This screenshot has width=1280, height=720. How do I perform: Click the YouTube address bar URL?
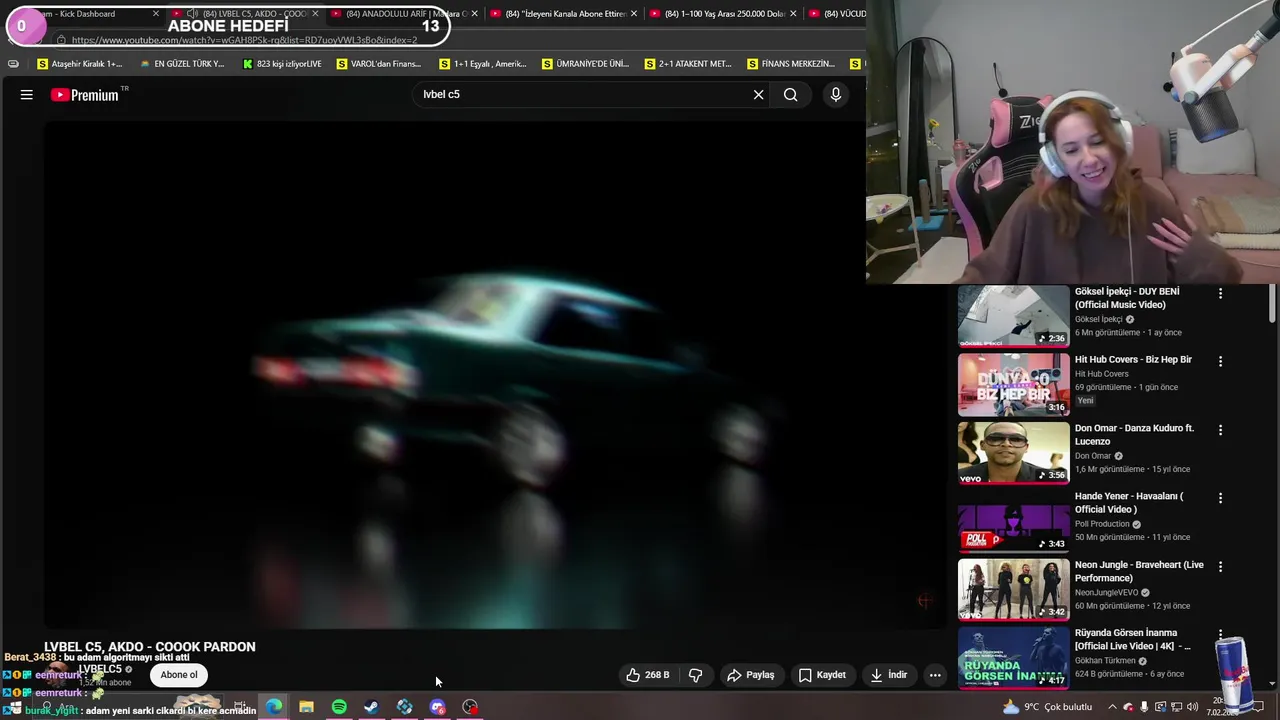[x=245, y=40]
